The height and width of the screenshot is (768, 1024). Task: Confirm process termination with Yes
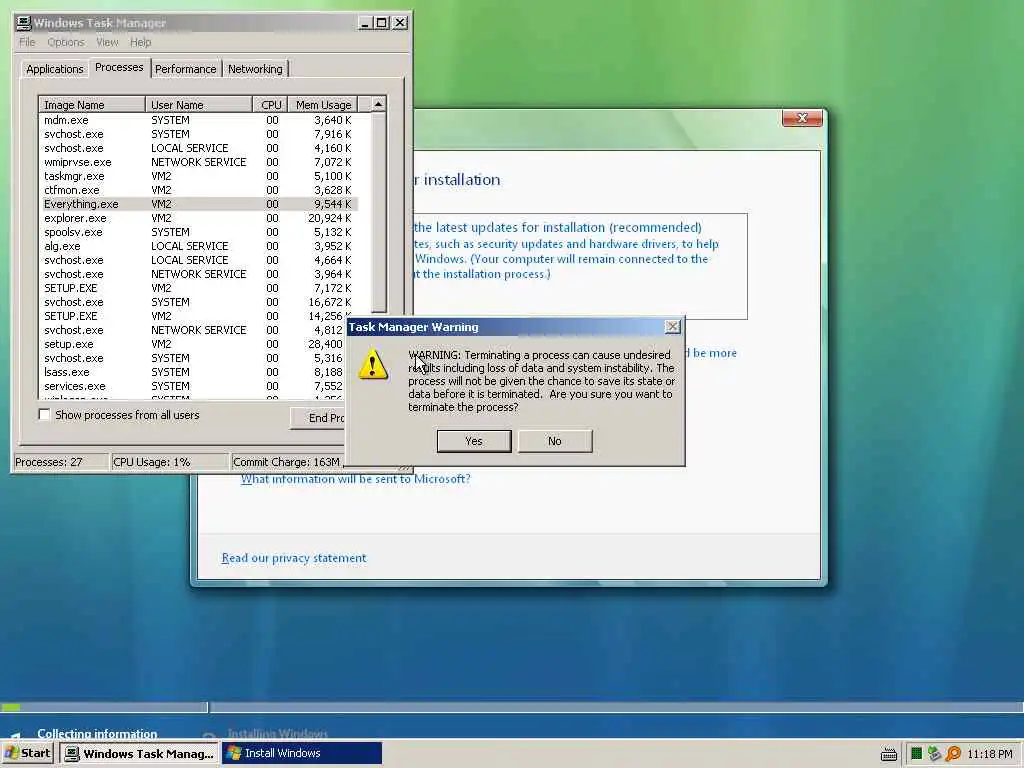click(x=473, y=441)
